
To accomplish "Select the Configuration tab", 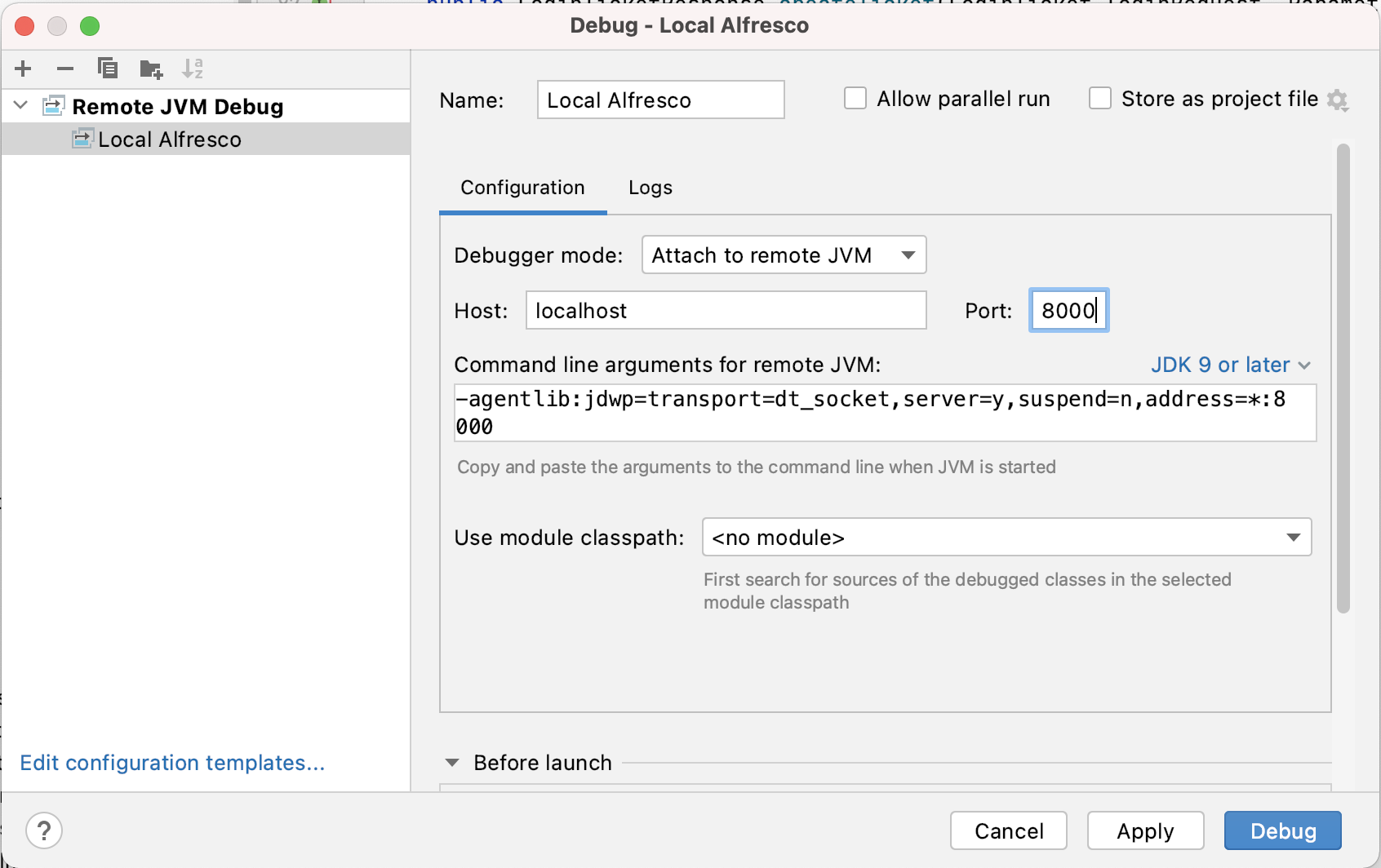I will coord(522,188).
